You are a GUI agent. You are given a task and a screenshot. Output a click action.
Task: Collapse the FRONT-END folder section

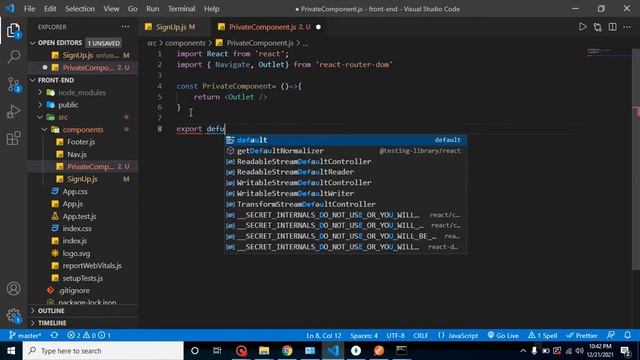pyautogui.click(x=33, y=80)
